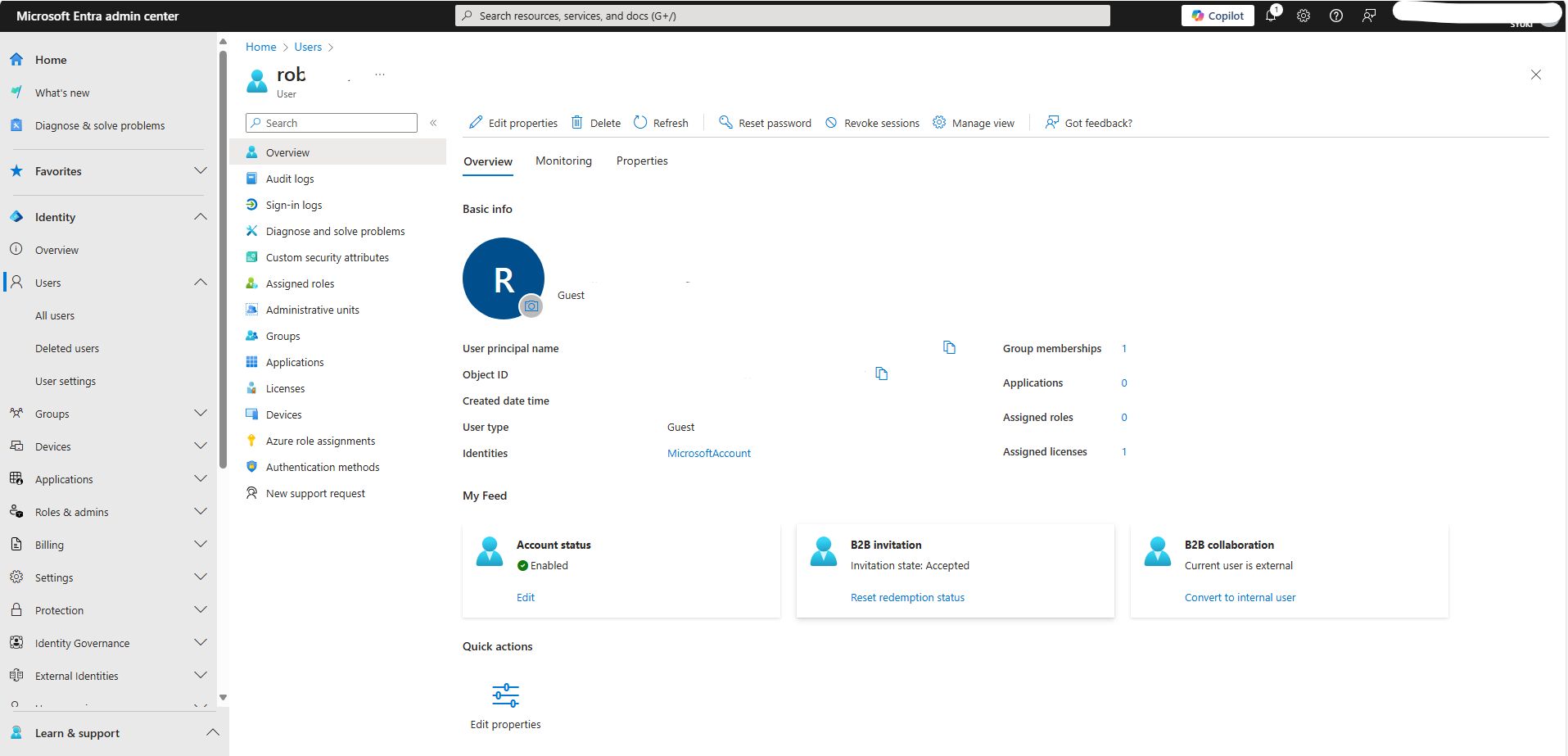Click Got feedback? in the toolbar
This screenshot has width=1568, height=756.
1089,123
